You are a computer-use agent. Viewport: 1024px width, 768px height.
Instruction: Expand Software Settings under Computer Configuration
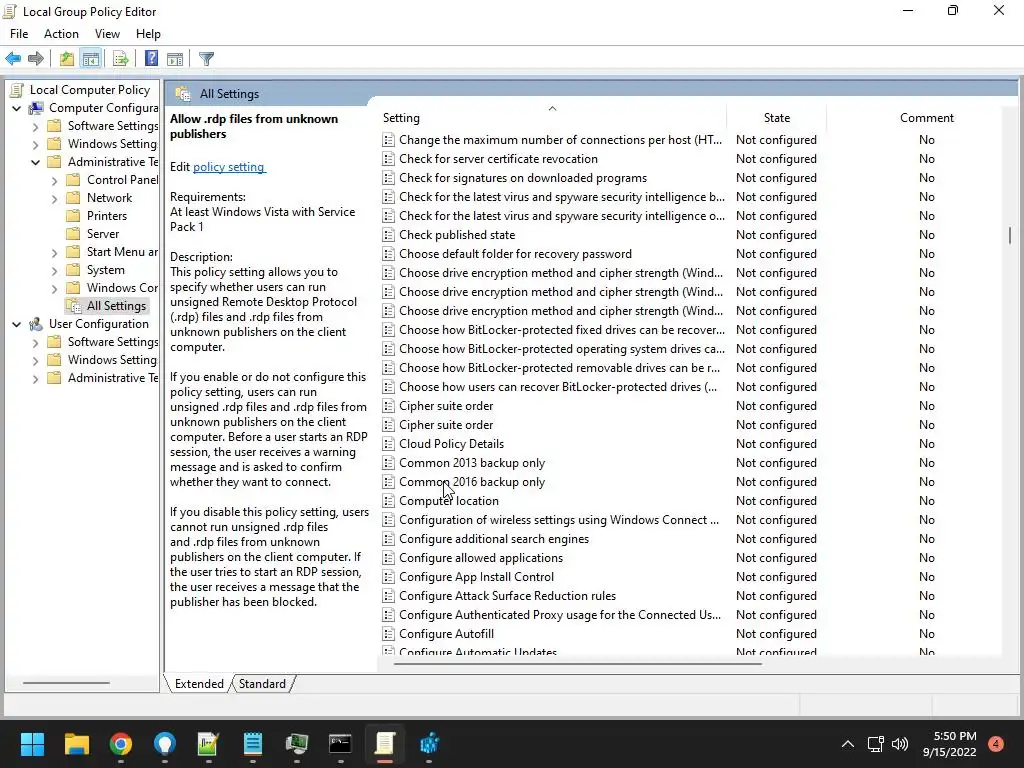35,126
